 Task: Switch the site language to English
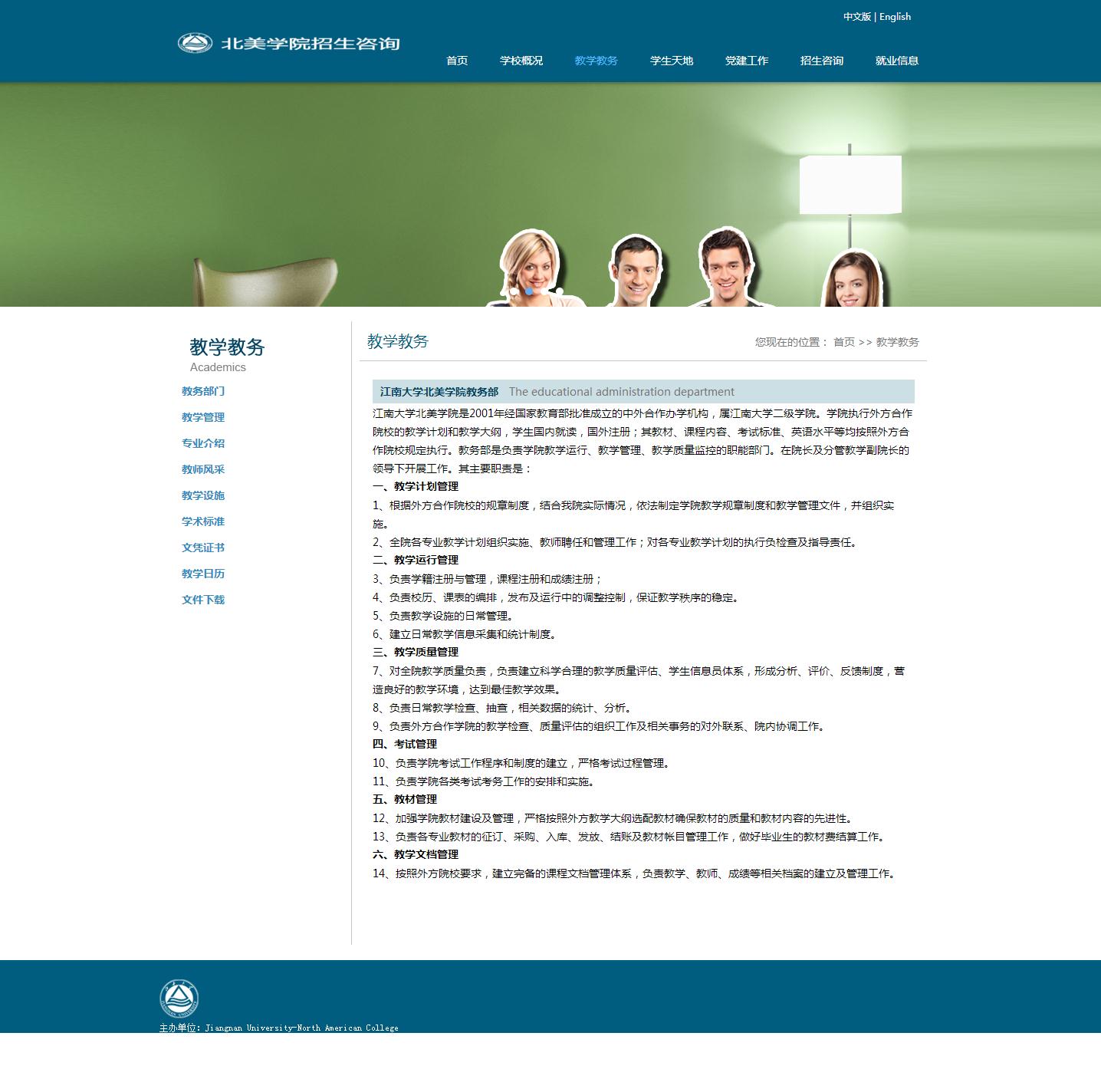point(895,17)
